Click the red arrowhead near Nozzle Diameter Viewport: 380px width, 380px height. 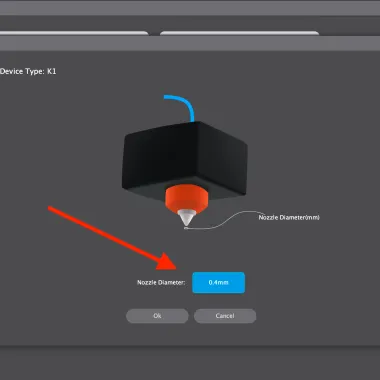(168, 261)
